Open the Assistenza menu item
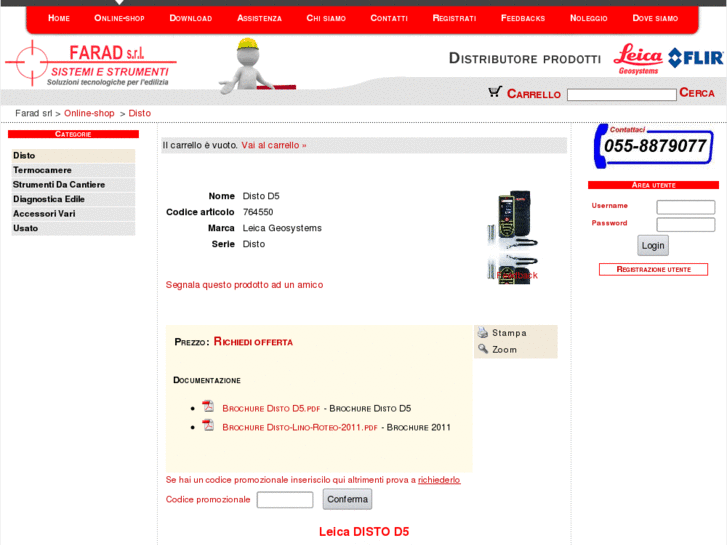727x545 pixels. pos(259,18)
